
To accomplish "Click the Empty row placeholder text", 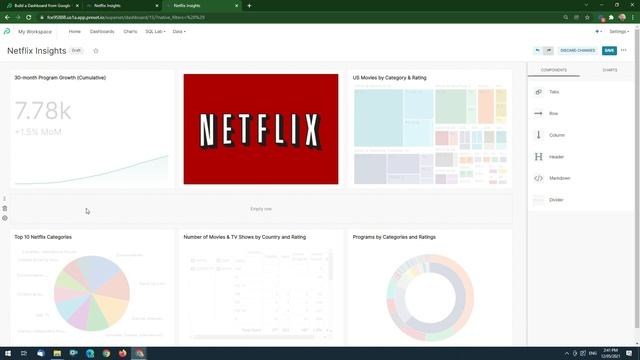I will pyautogui.click(x=261, y=209).
